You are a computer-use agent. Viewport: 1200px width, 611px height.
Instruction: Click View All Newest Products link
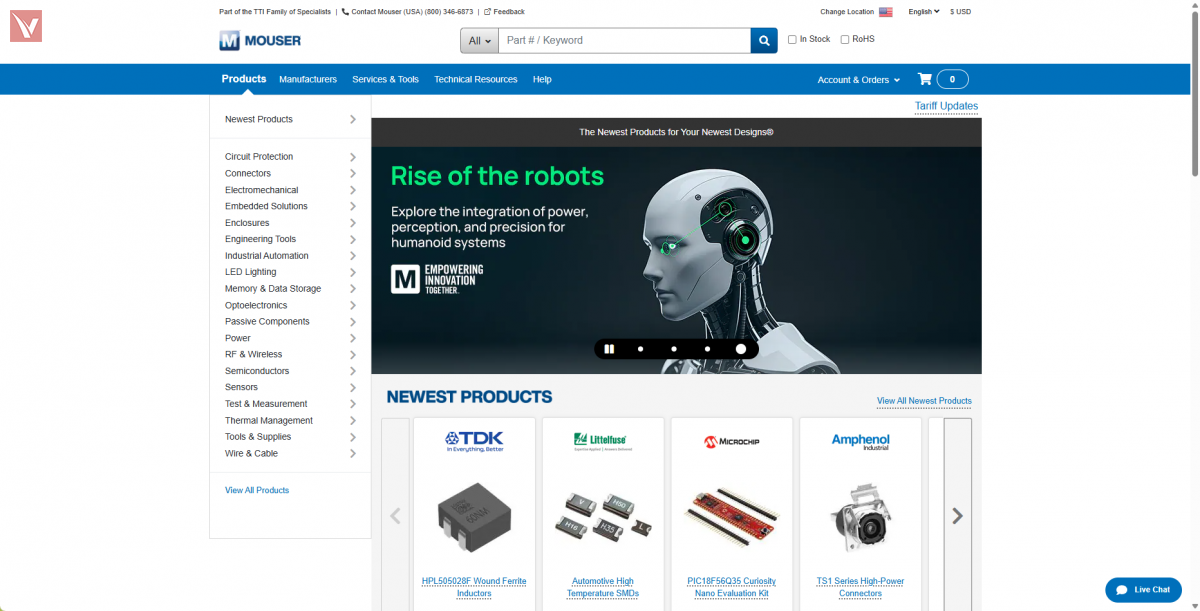924,401
